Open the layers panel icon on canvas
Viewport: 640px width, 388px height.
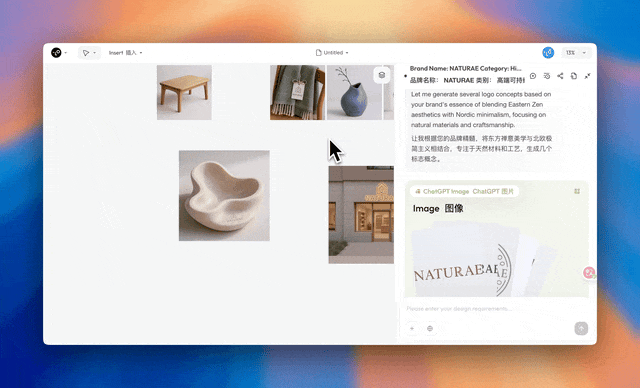point(382,75)
